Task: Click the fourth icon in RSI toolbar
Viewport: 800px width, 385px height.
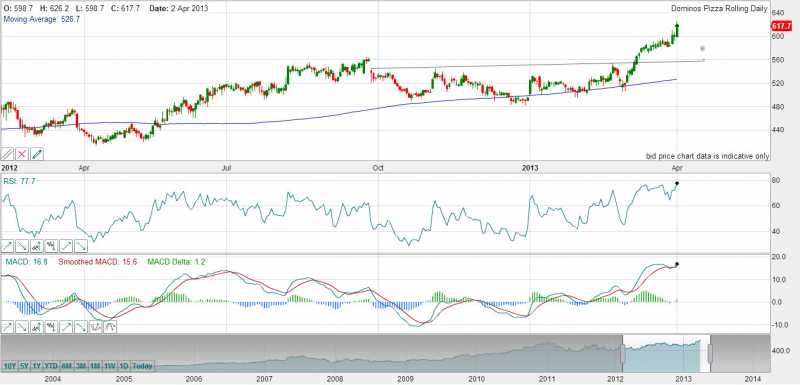Action: [x=52, y=246]
